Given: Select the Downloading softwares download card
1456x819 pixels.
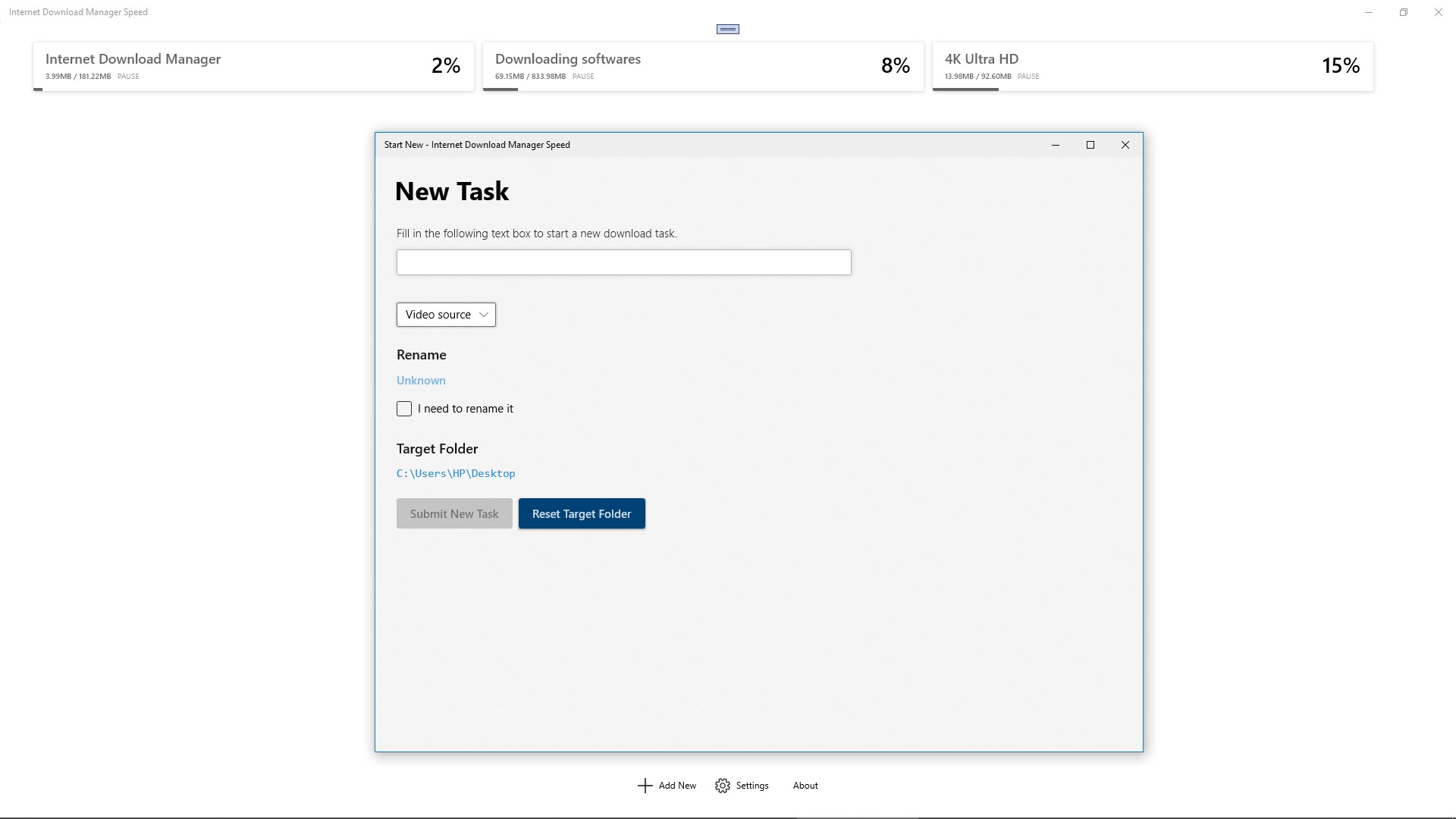Looking at the screenshot, I should click(x=703, y=67).
